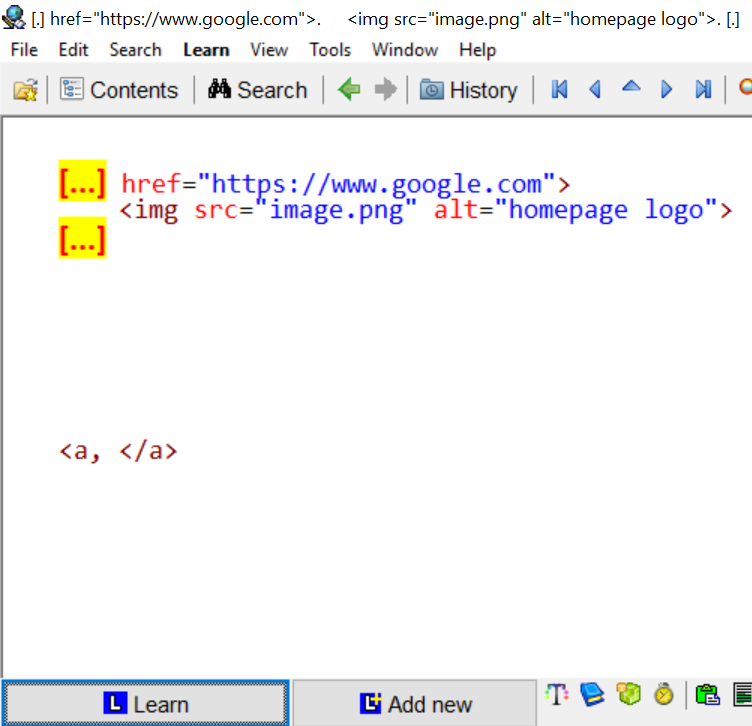Go forward with the gray arrow

(x=386, y=89)
